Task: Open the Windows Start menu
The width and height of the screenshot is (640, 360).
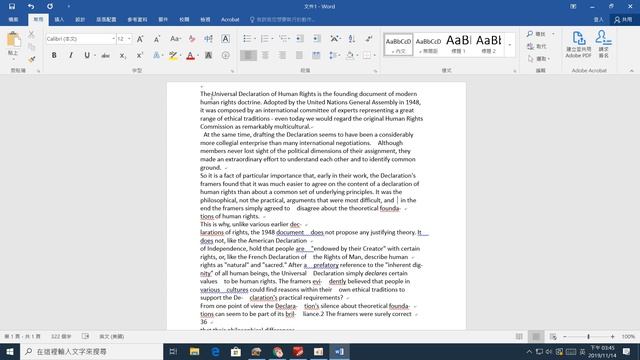Action: click(10, 351)
